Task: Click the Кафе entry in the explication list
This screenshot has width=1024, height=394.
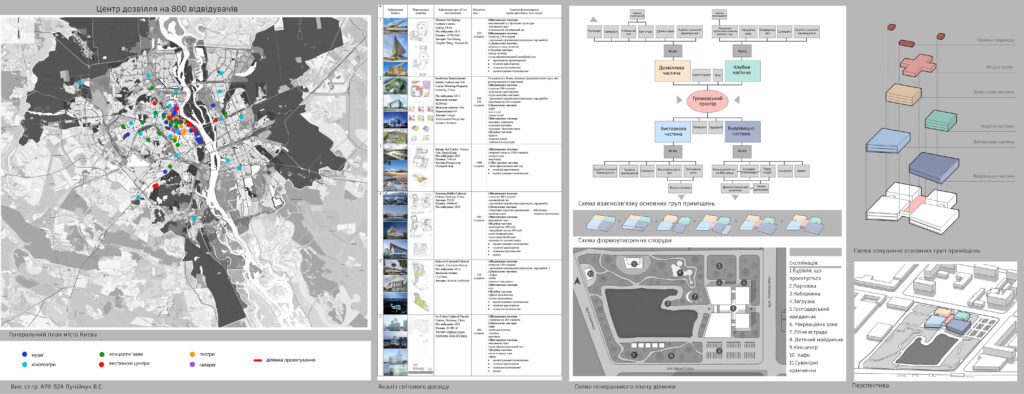Action: point(801,355)
